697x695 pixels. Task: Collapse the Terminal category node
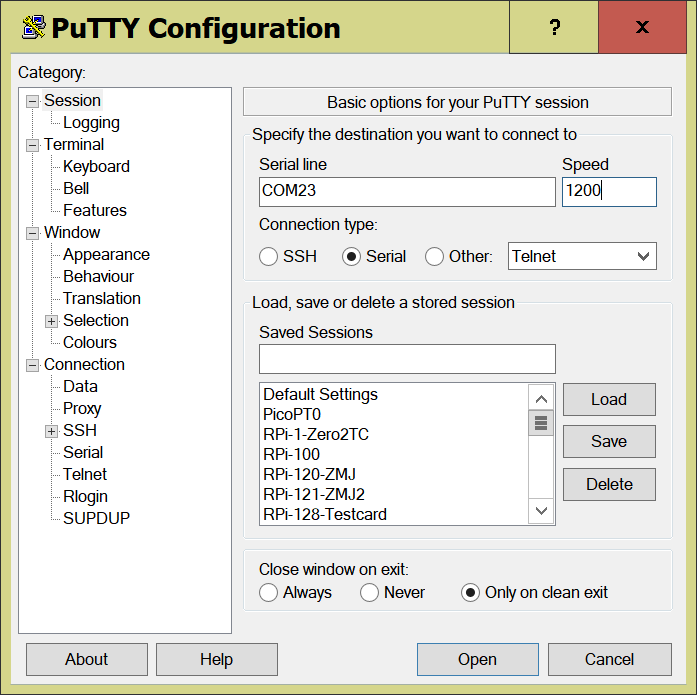click(x=32, y=145)
